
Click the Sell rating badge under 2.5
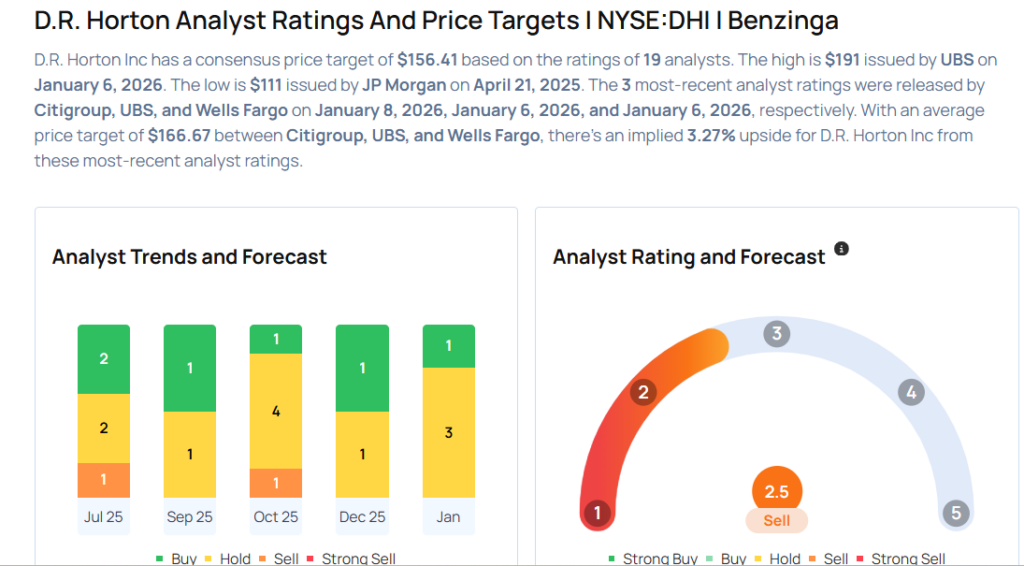(777, 520)
